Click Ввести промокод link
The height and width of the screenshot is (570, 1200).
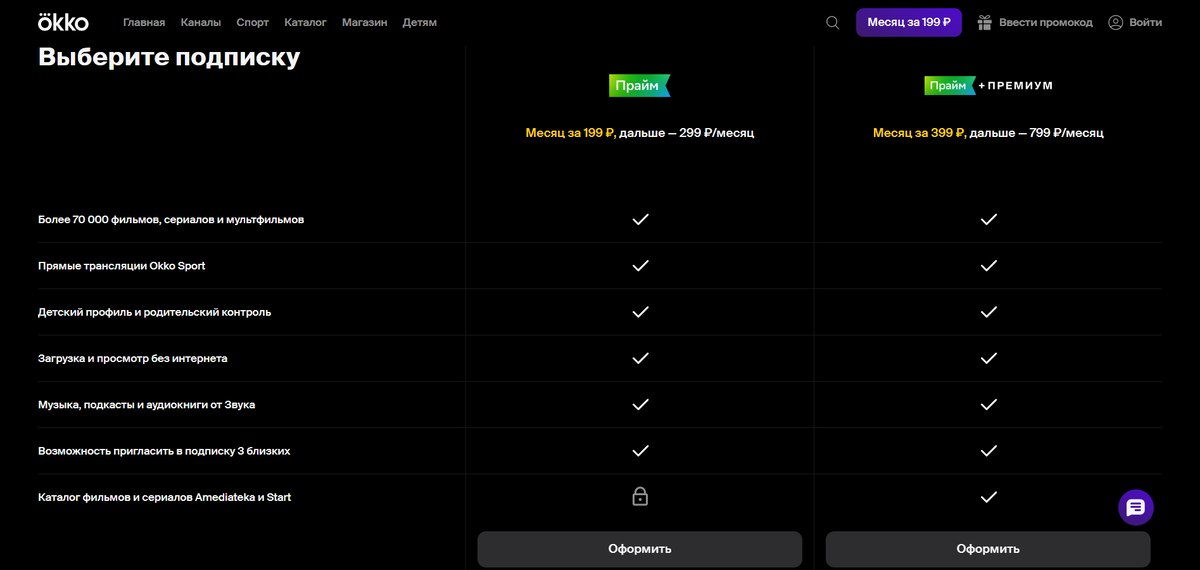point(1046,22)
